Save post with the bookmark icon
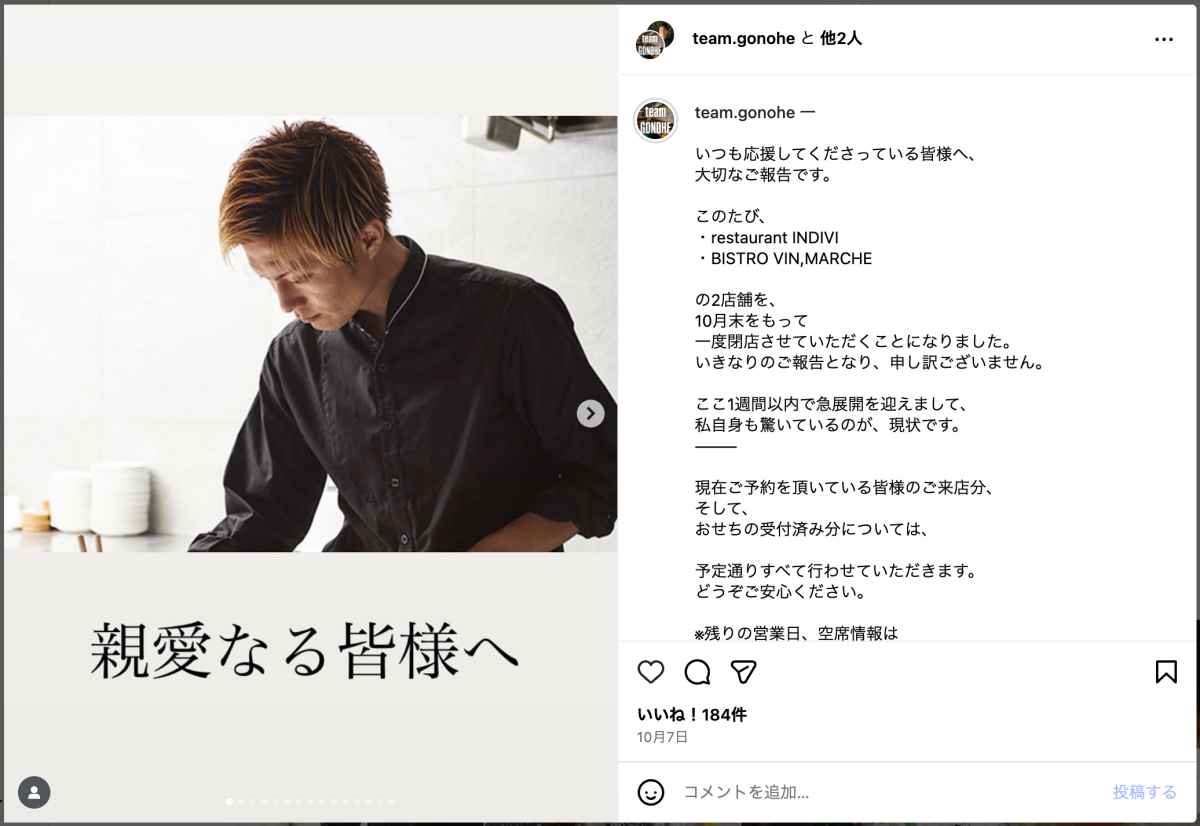This screenshot has width=1200, height=826. pyautogui.click(x=1166, y=672)
